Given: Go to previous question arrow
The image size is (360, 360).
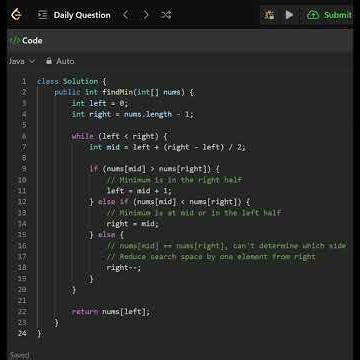Looking at the screenshot, I should click(x=125, y=15).
